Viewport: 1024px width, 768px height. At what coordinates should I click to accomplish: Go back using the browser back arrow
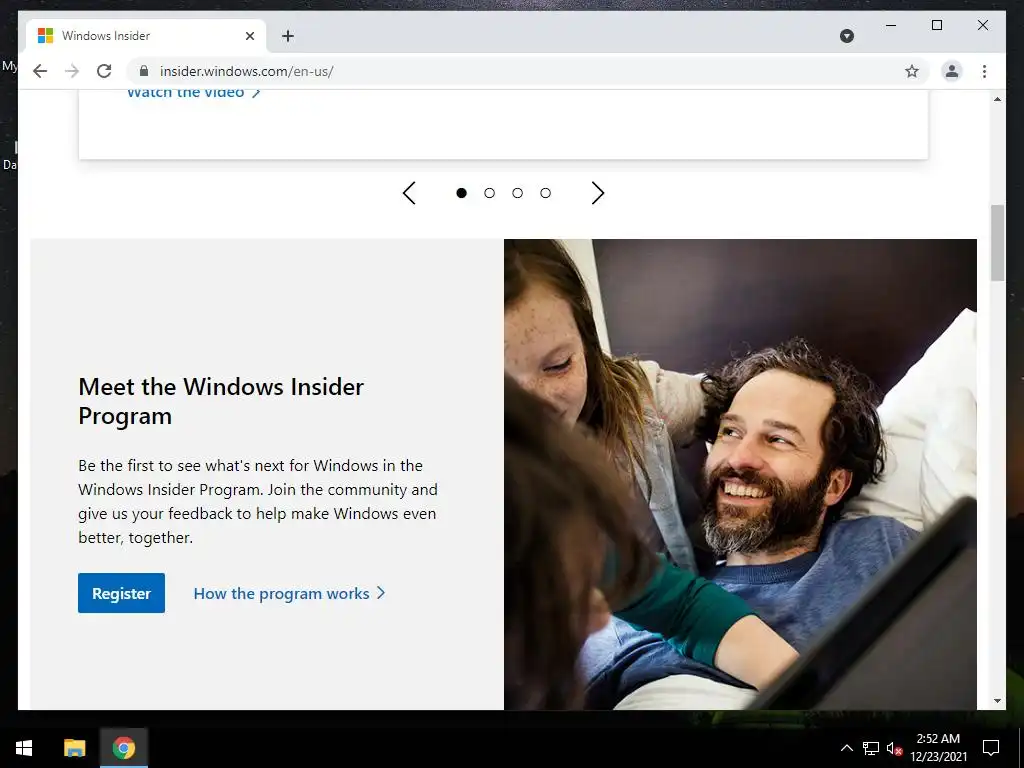coord(40,71)
